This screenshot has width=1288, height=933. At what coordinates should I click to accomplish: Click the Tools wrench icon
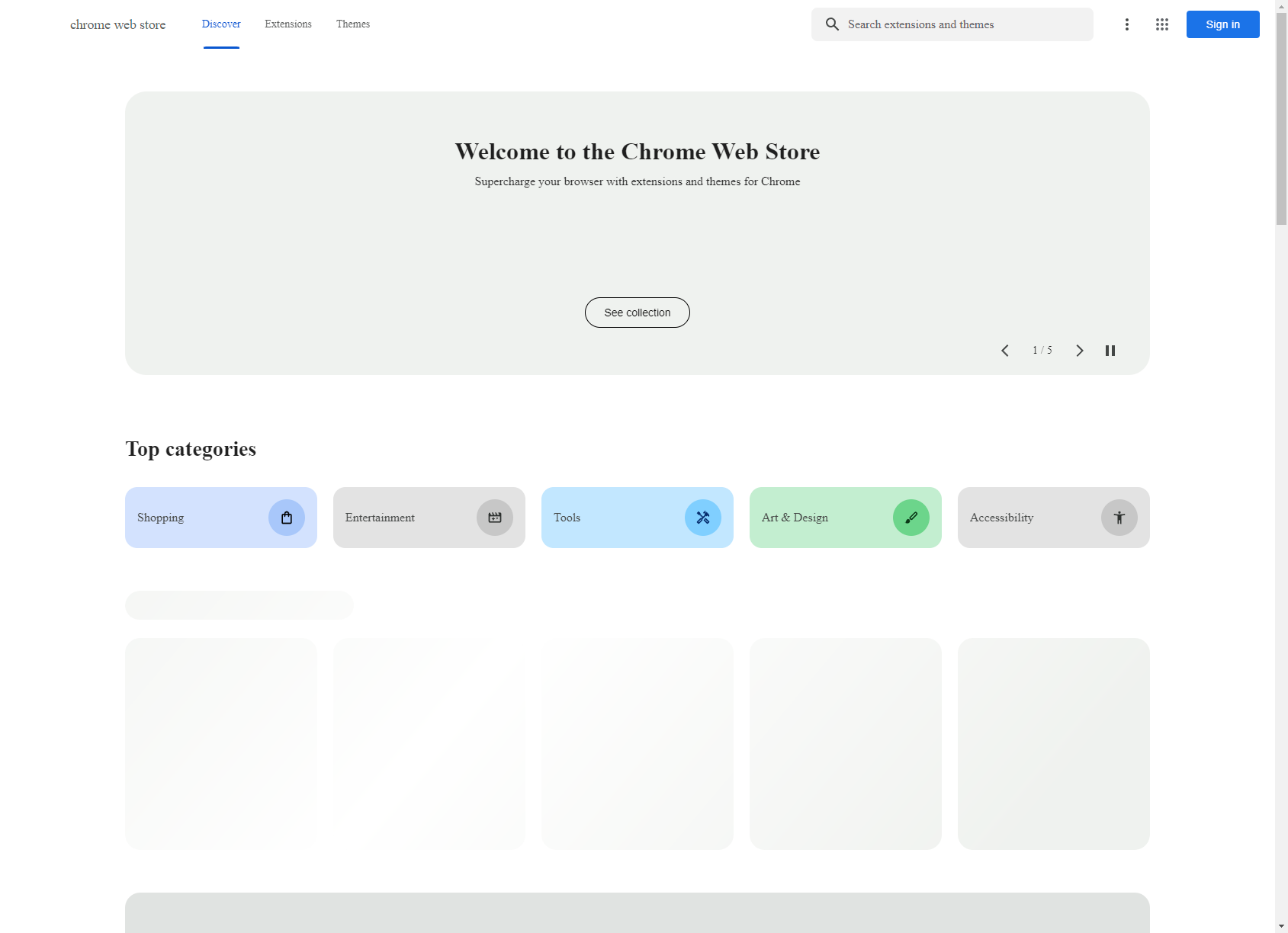(x=703, y=518)
